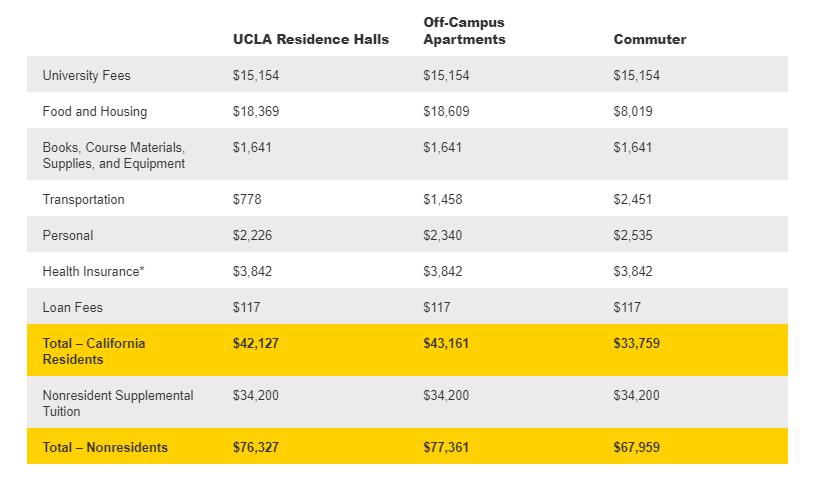Click Total – California Residents label

[x=93, y=351]
